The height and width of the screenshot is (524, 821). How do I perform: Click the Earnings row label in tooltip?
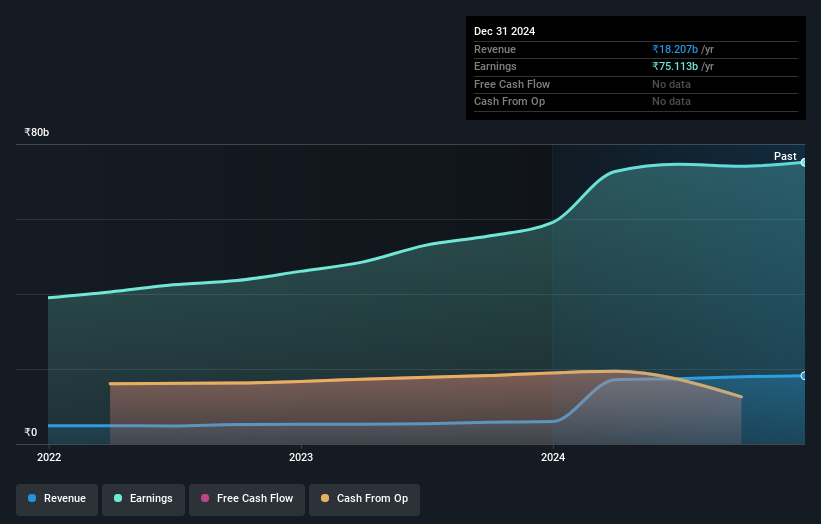tap(495, 66)
